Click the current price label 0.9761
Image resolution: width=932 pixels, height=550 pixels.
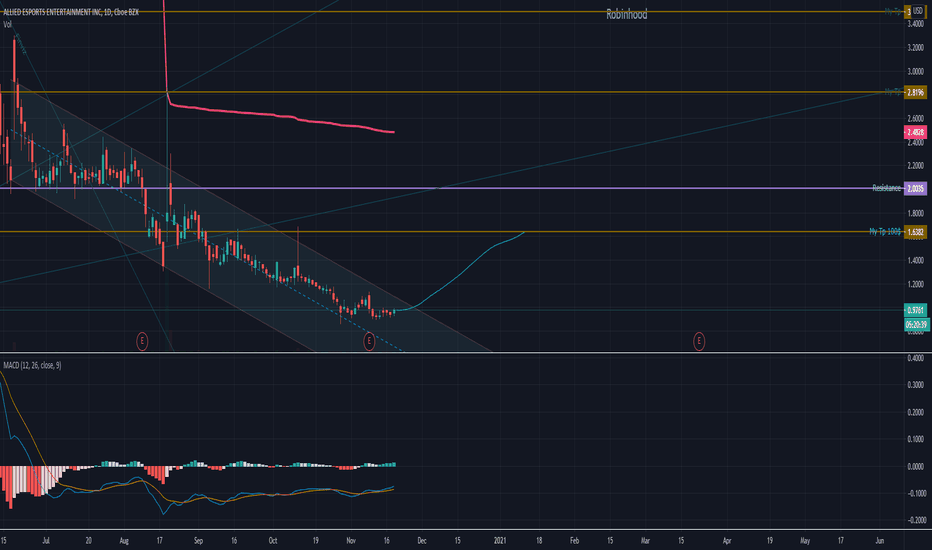(x=915, y=310)
